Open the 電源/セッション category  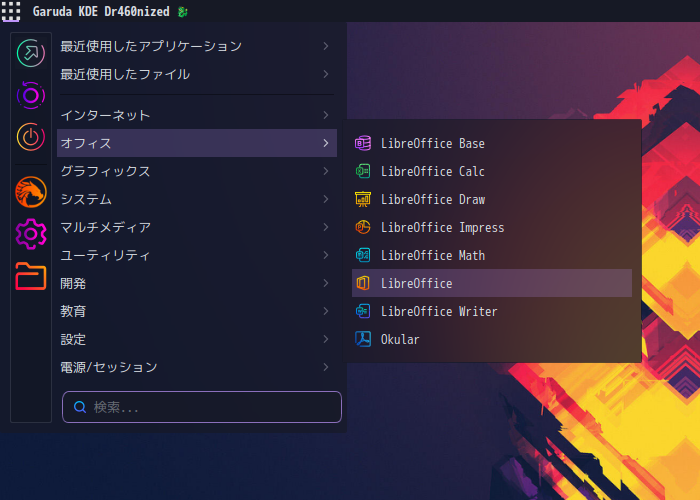[x=197, y=367]
